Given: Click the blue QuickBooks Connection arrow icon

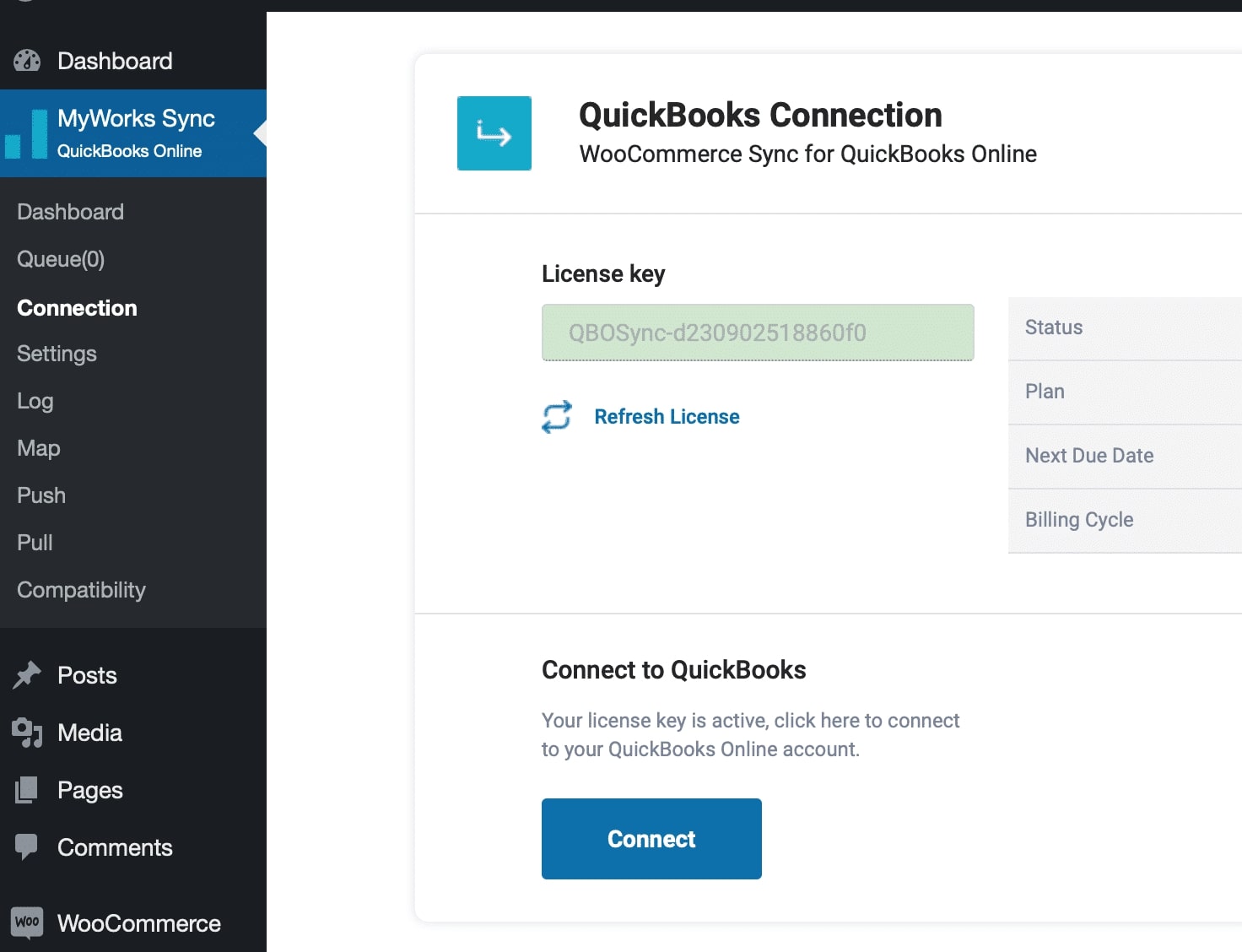Looking at the screenshot, I should [494, 133].
